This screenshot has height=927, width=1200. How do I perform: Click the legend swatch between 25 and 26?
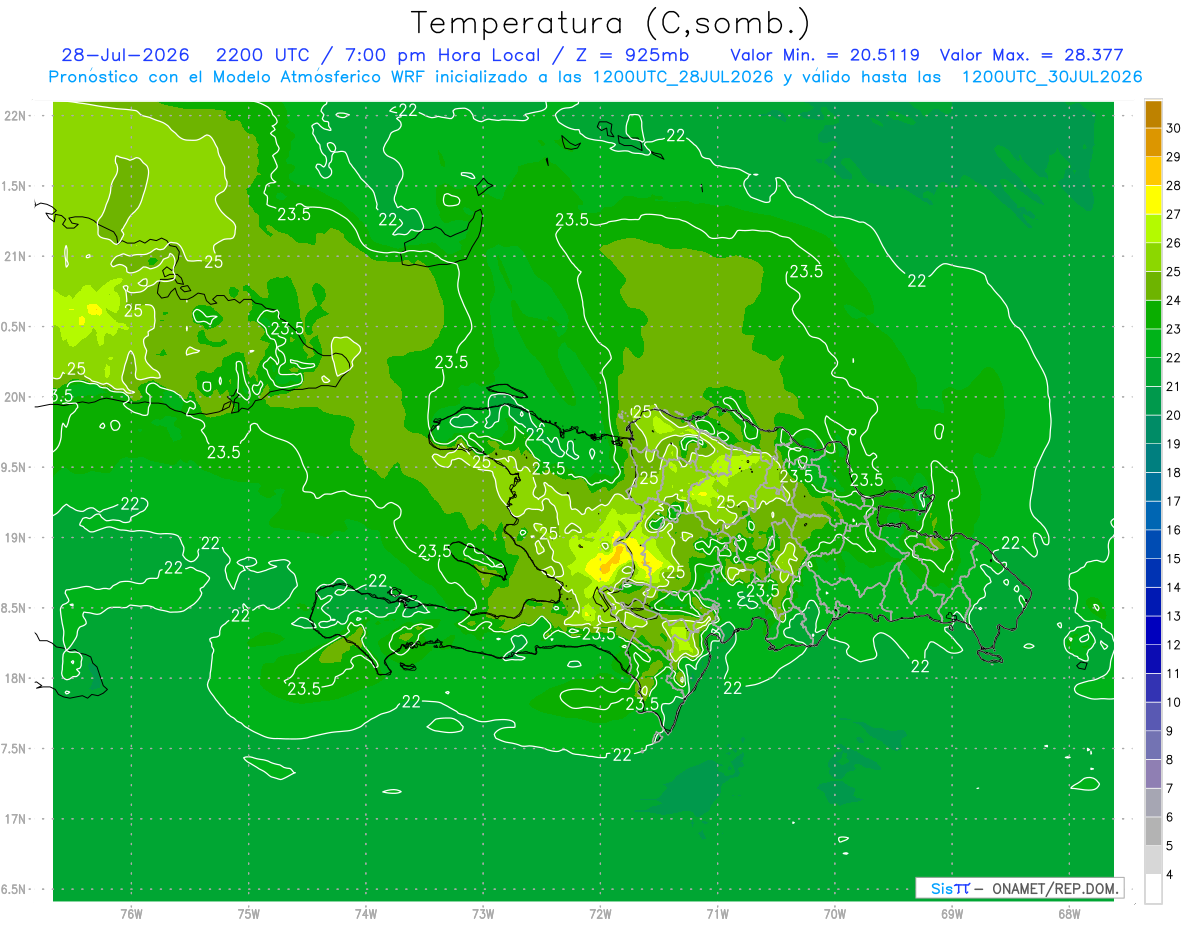pos(1153,257)
